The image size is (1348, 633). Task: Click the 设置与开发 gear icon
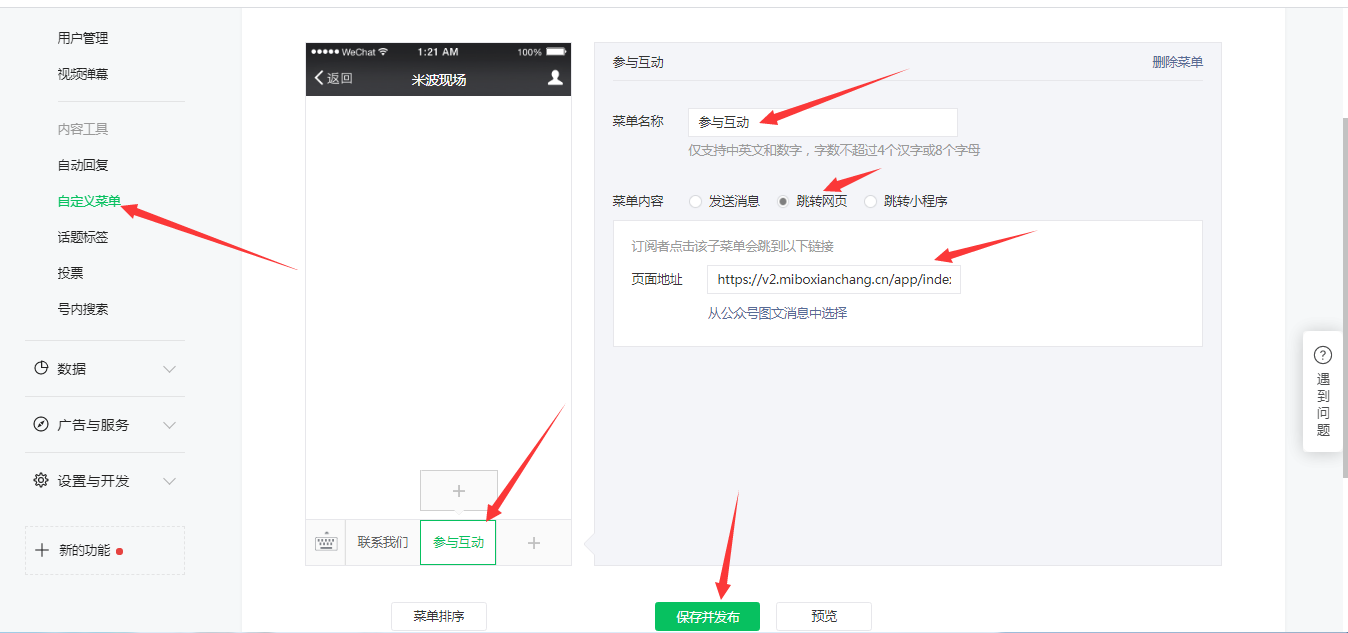[x=41, y=481]
